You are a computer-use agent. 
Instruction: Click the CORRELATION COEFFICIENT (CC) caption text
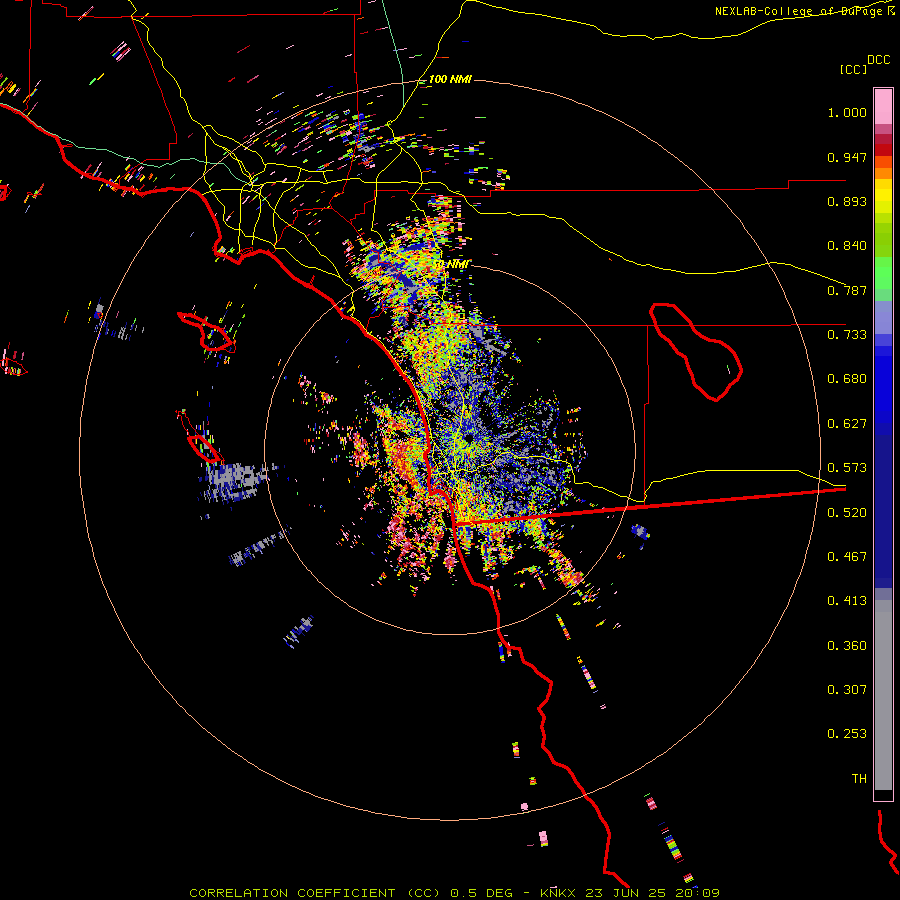(315, 893)
